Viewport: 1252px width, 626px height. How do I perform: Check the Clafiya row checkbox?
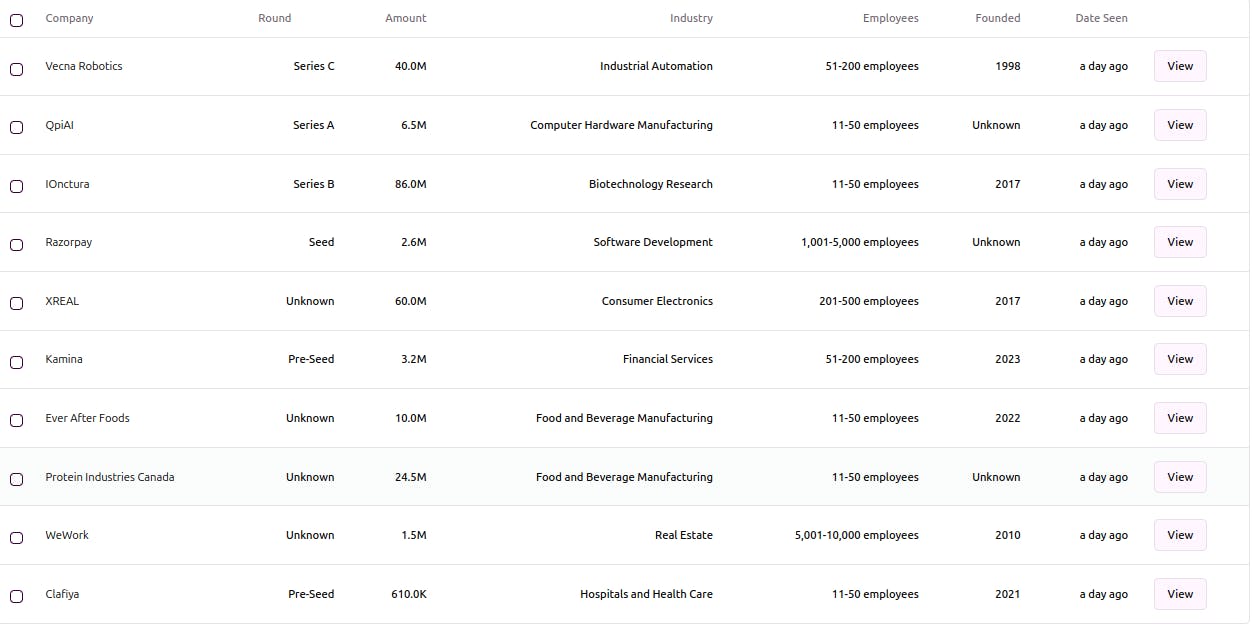coord(16,597)
